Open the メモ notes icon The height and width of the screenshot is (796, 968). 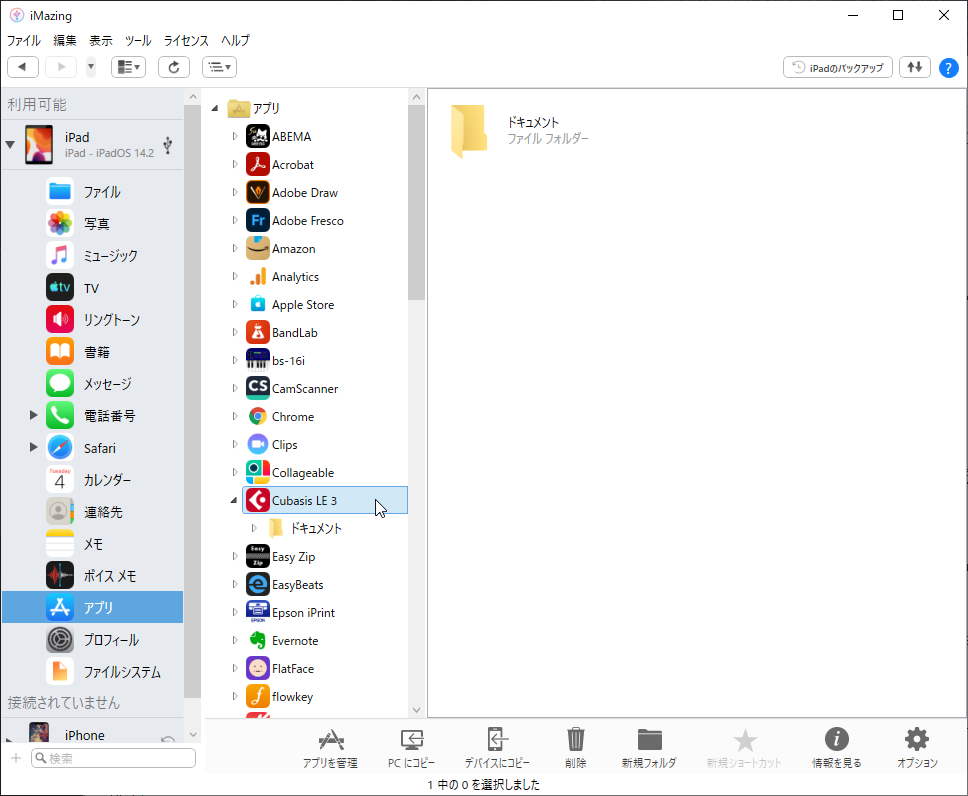point(60,543)
